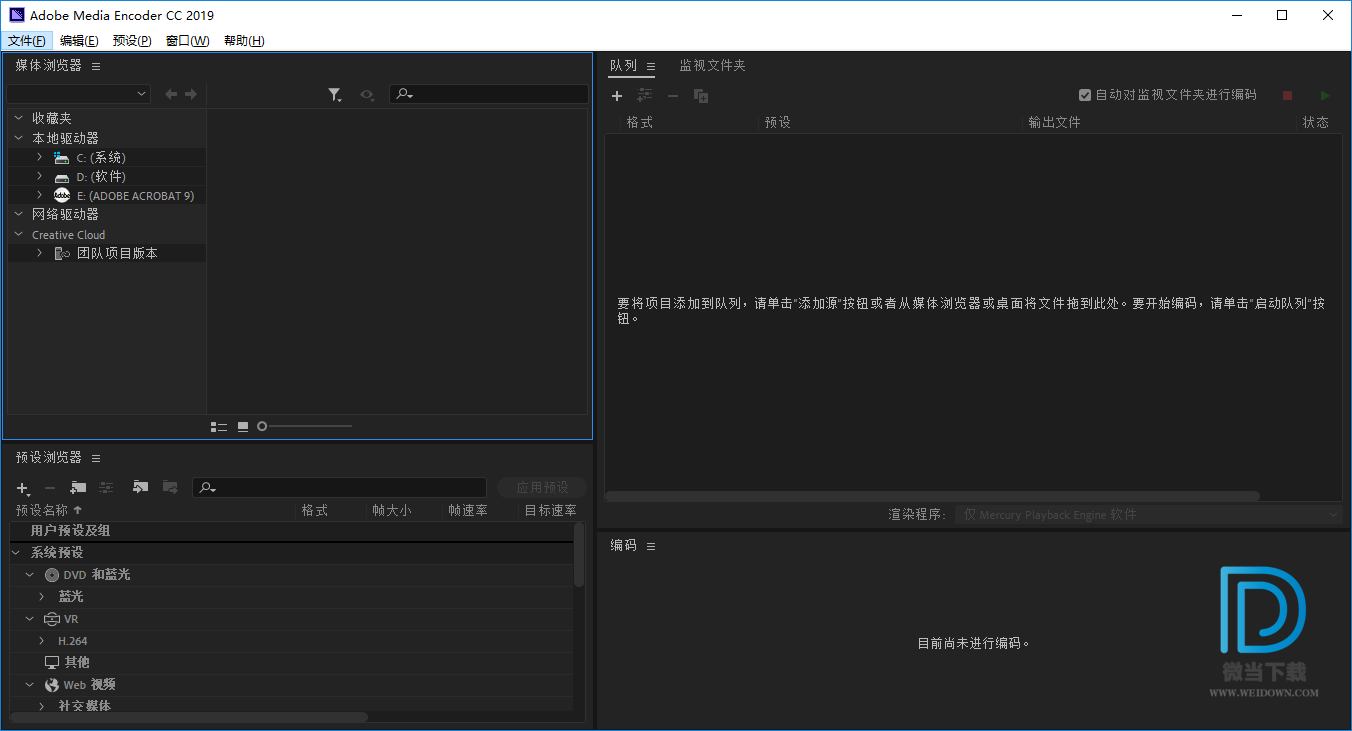Collapse the 网络驱动器 tree node
This screenshot has width=1352, height=731.
point(18,214)
